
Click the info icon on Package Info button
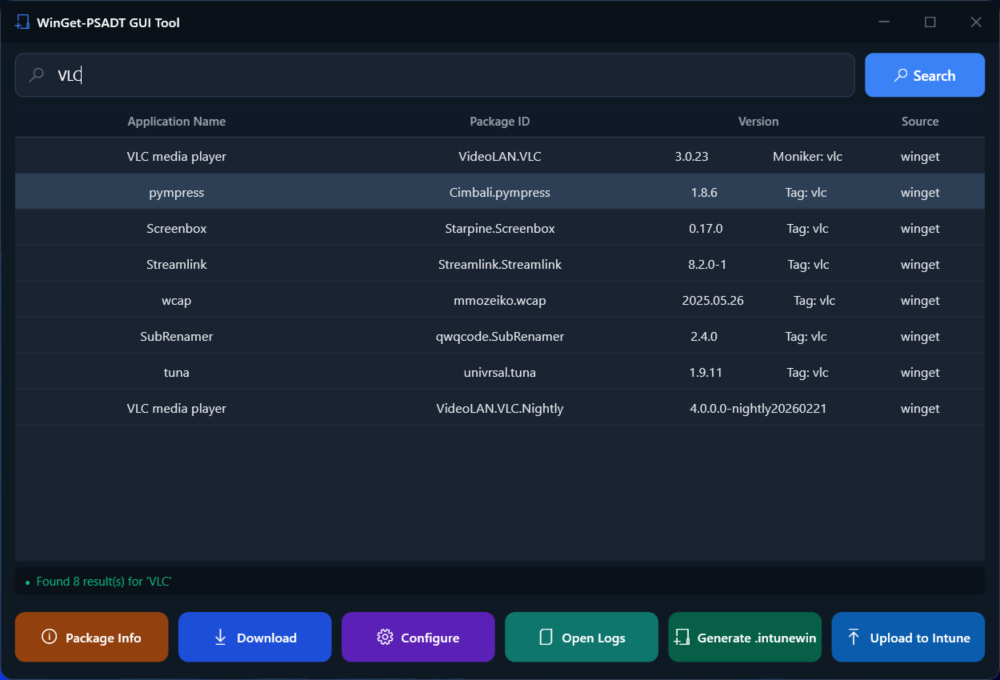click(x=49, y=637)
